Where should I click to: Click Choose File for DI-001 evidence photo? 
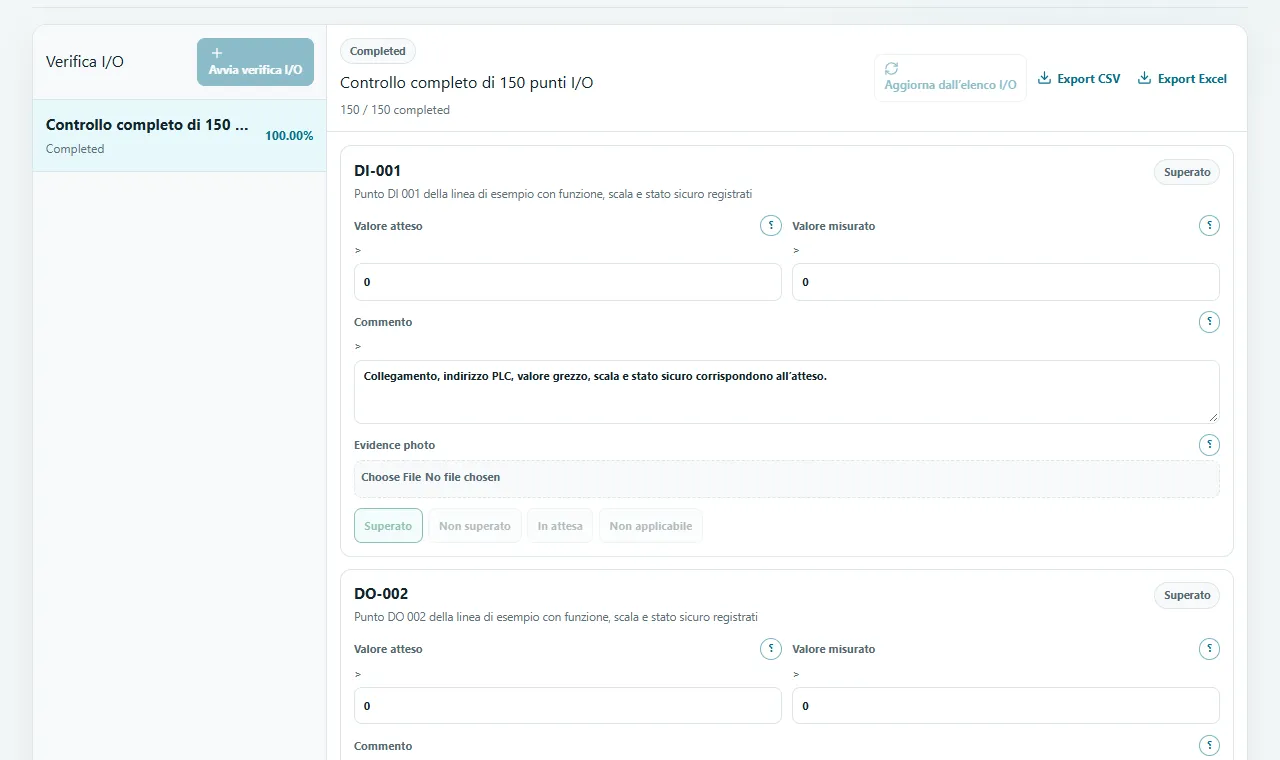click(x=391, y=477)
